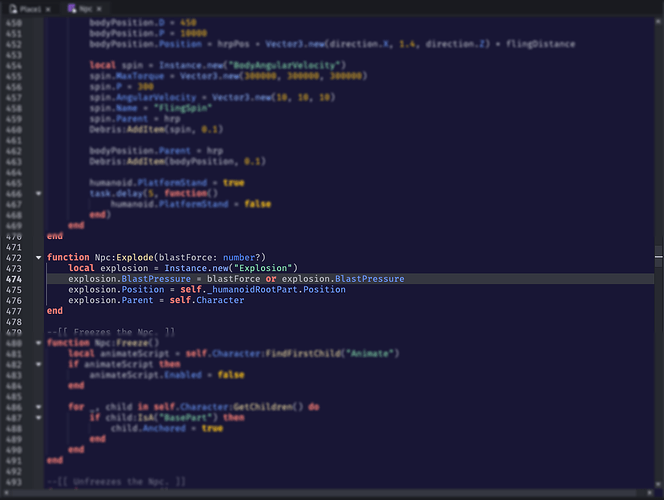Click the 'end' keyword on line 477
The width and height of the screenshot is (664, 500).
55,311
